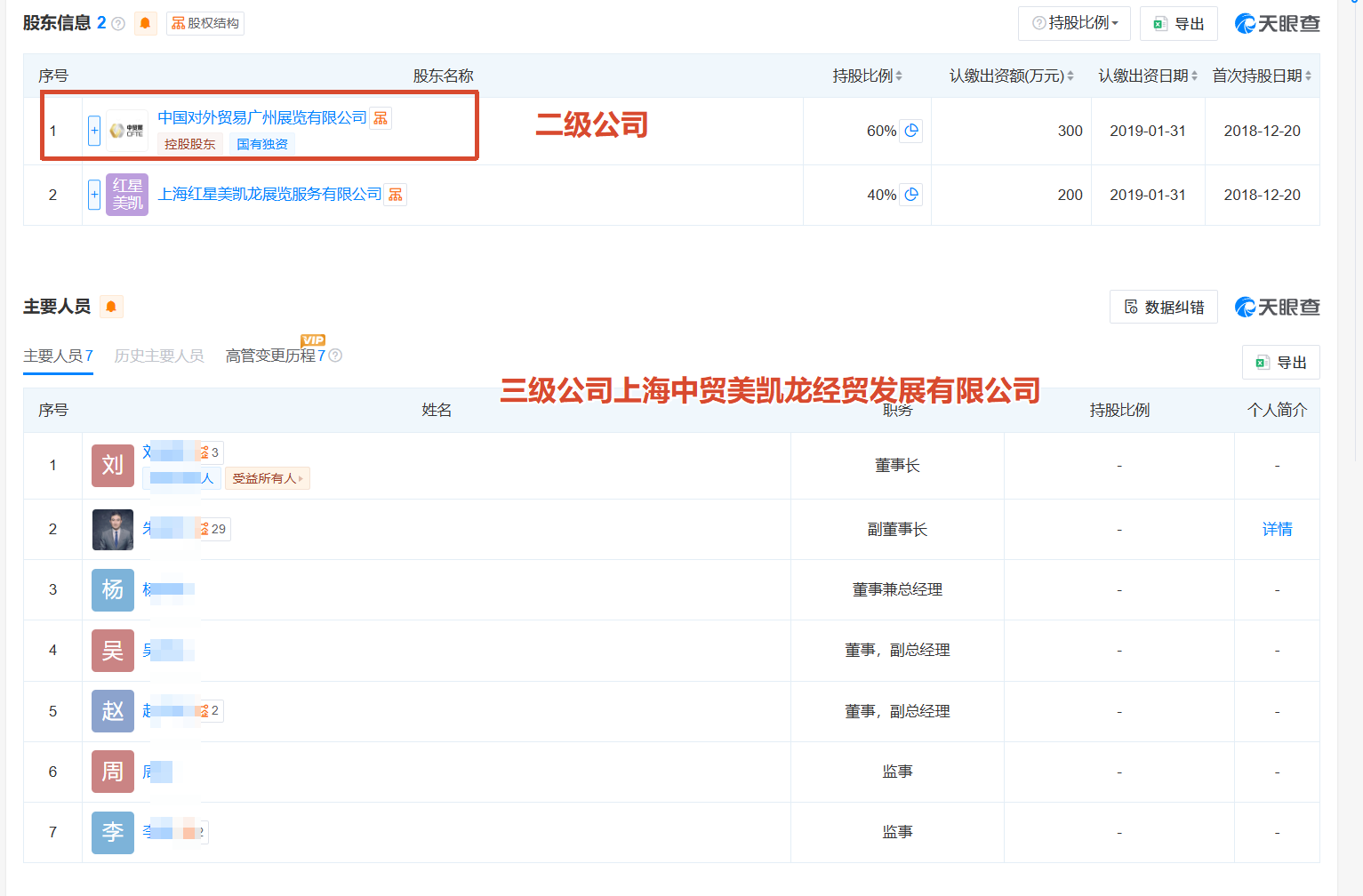The image size is (1363, 896).
Task: Click the equity chart icon after 中国对外贸易广州展览有限公司
Action: click(381, 118)
